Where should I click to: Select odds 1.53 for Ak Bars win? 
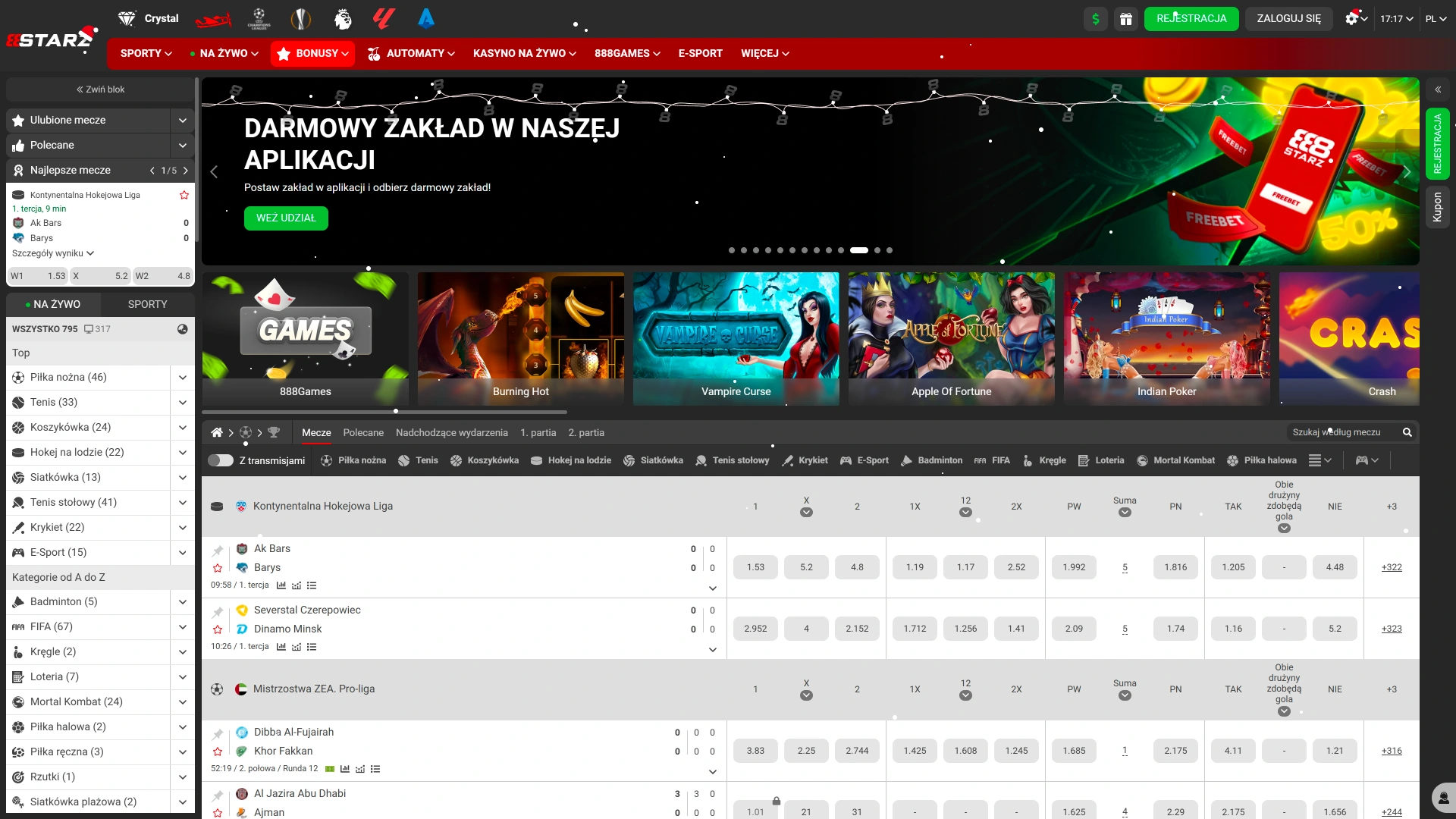[755, 567]
